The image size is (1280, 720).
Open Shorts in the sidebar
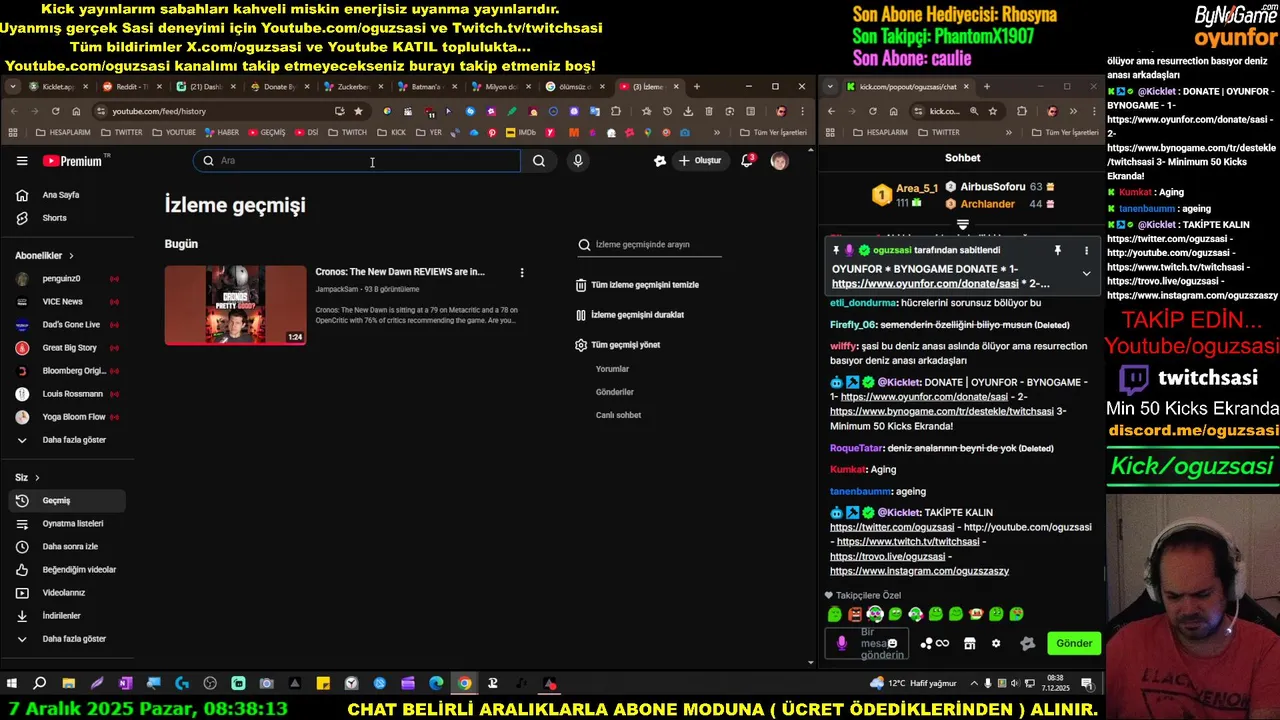tap(54, 218)
